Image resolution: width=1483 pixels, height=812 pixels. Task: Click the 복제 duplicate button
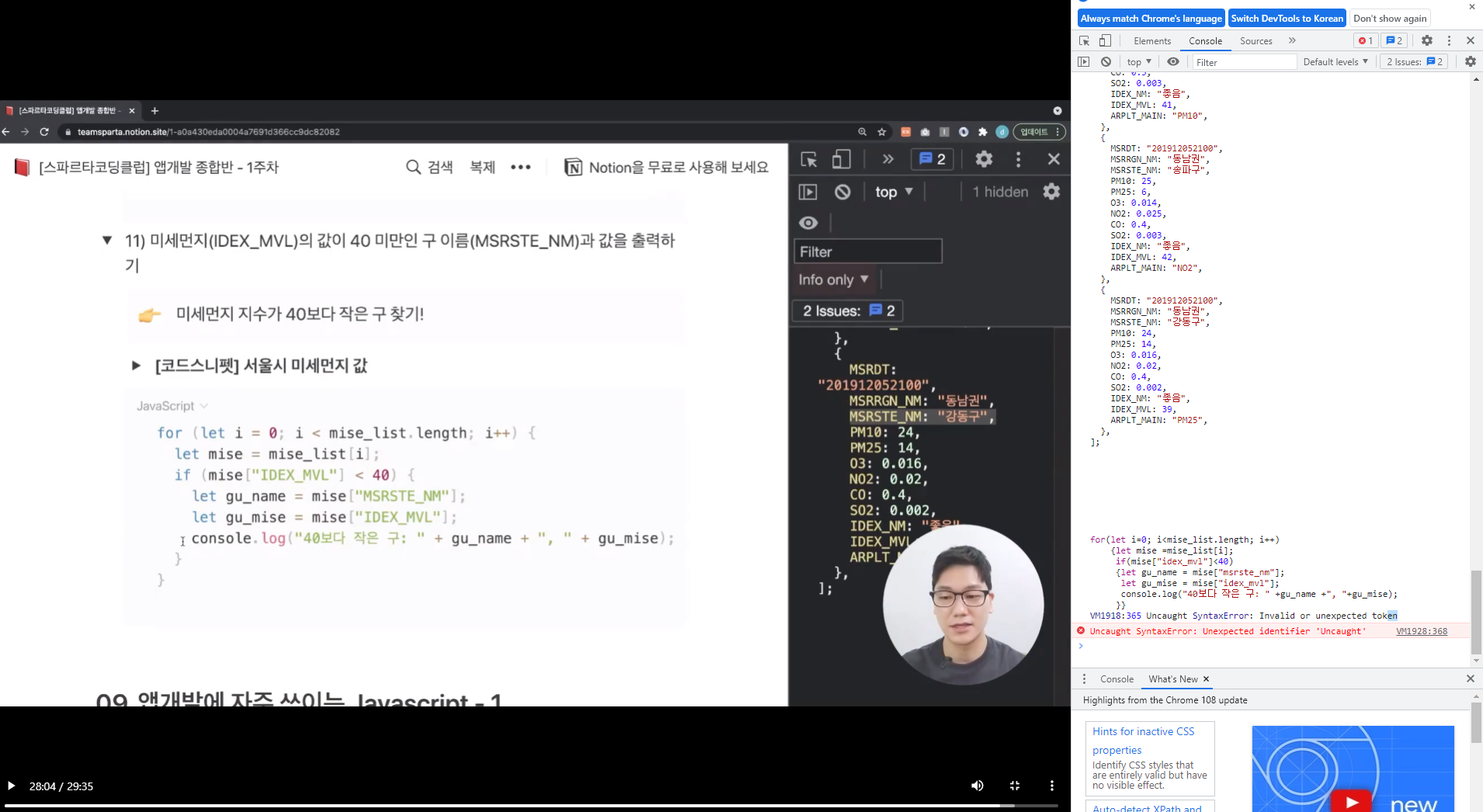482,167
